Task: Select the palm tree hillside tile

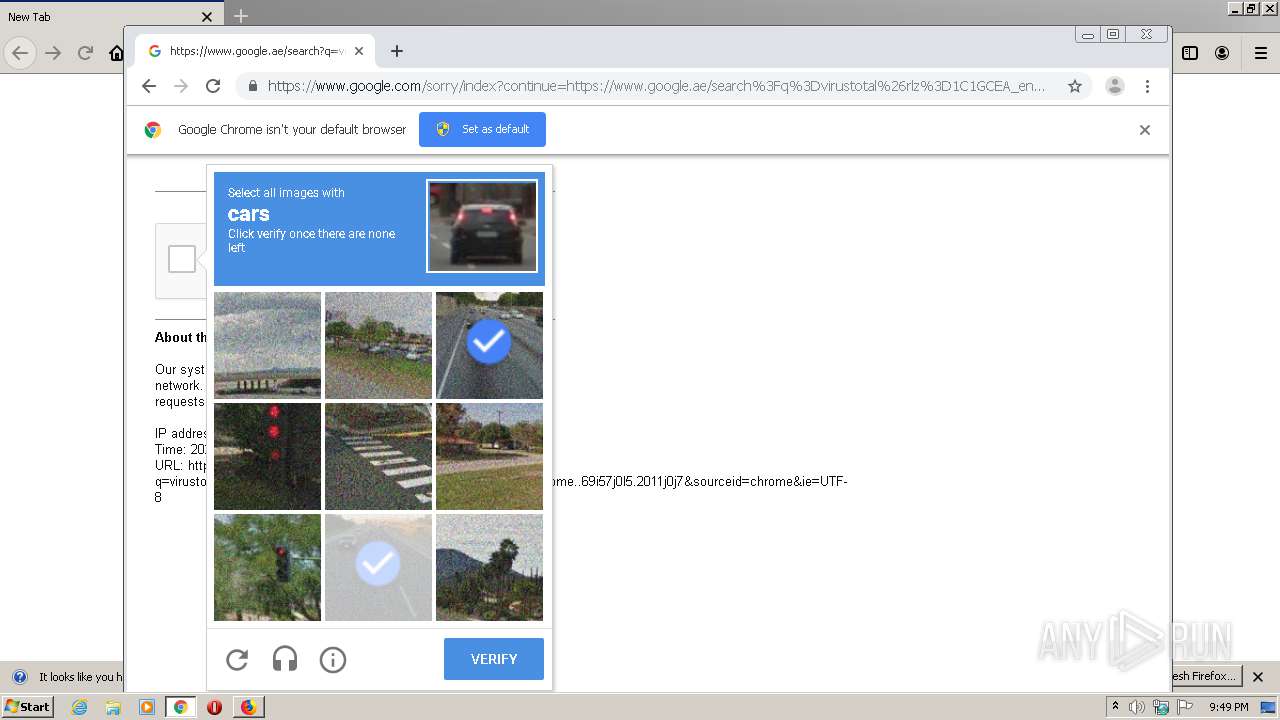Action: click(489, 567)
